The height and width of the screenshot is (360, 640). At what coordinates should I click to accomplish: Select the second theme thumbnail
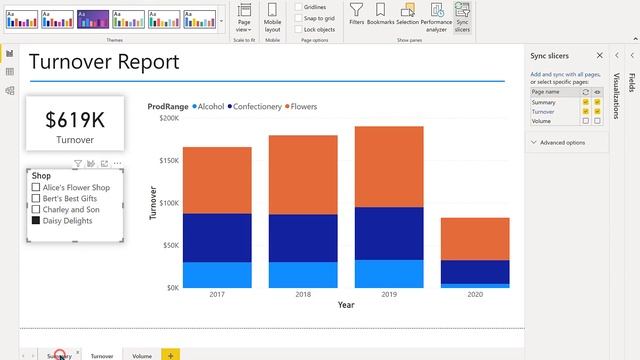57,19
